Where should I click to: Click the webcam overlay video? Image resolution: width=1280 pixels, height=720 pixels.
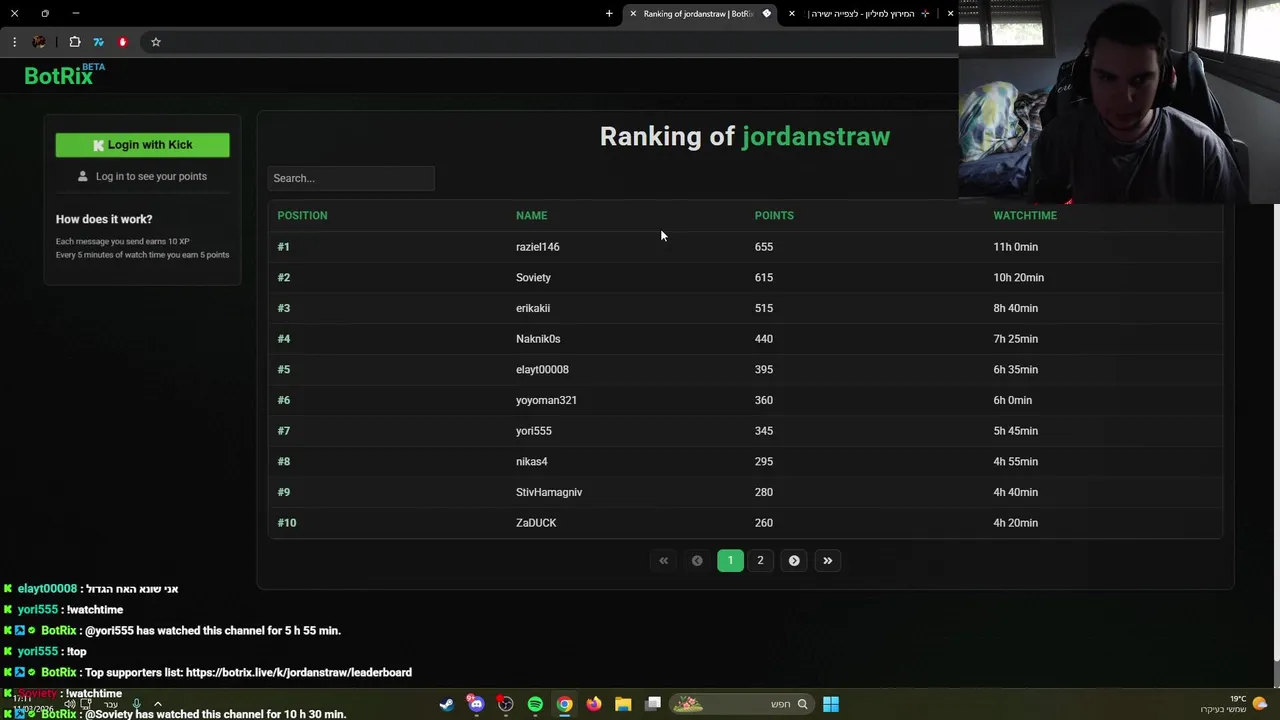click(x=1119, y=102)
